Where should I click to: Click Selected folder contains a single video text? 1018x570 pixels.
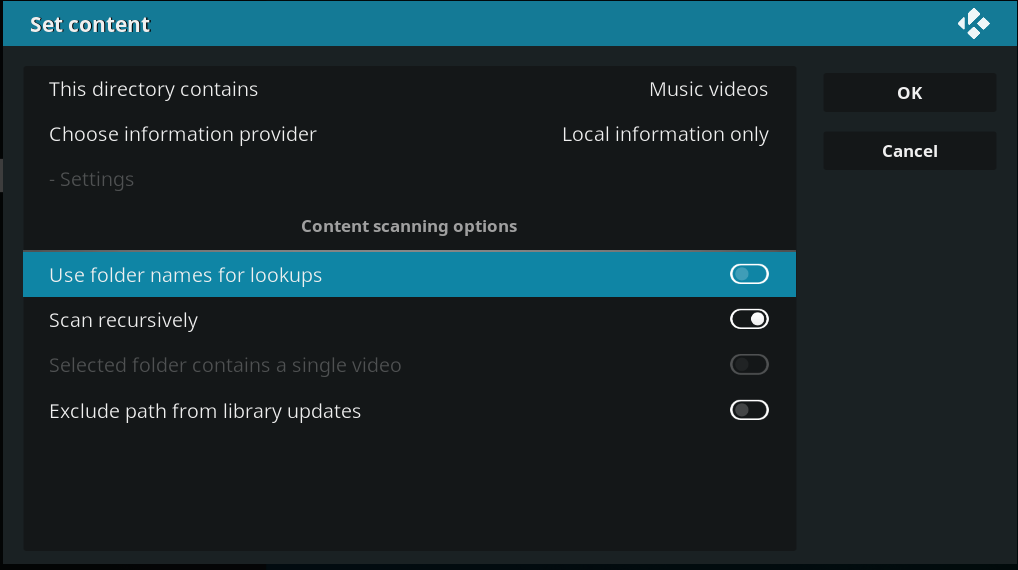(225, 365)
